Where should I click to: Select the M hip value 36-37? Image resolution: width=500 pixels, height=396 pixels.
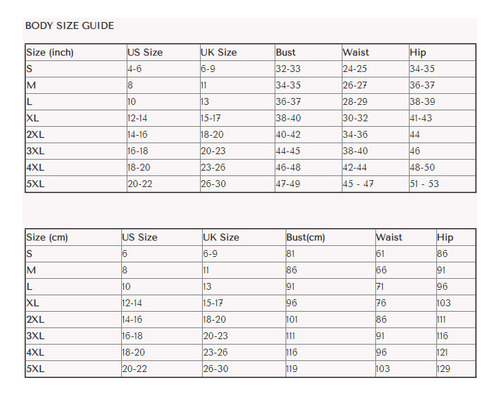point(422,85)
